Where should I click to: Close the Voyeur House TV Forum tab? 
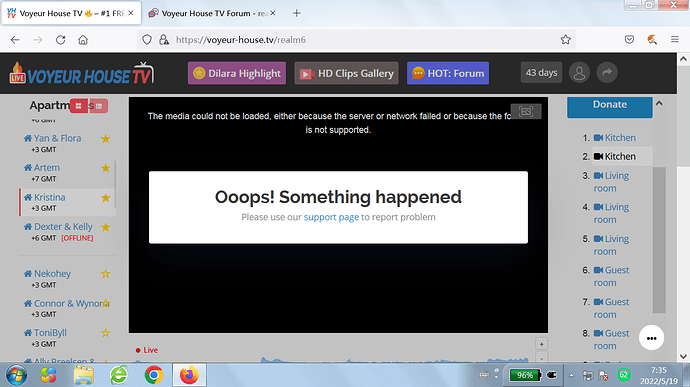pyautogui.click(x=273, y=13)
